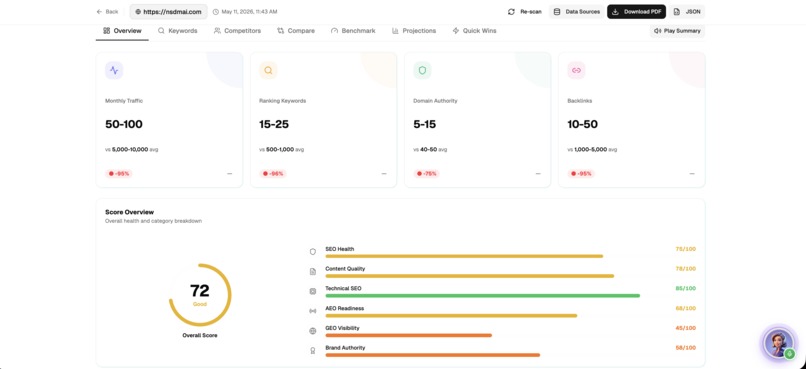Click the 68/100 AEO Readiness score
This screenshot has height=369, width=806.
coord(686,308)
